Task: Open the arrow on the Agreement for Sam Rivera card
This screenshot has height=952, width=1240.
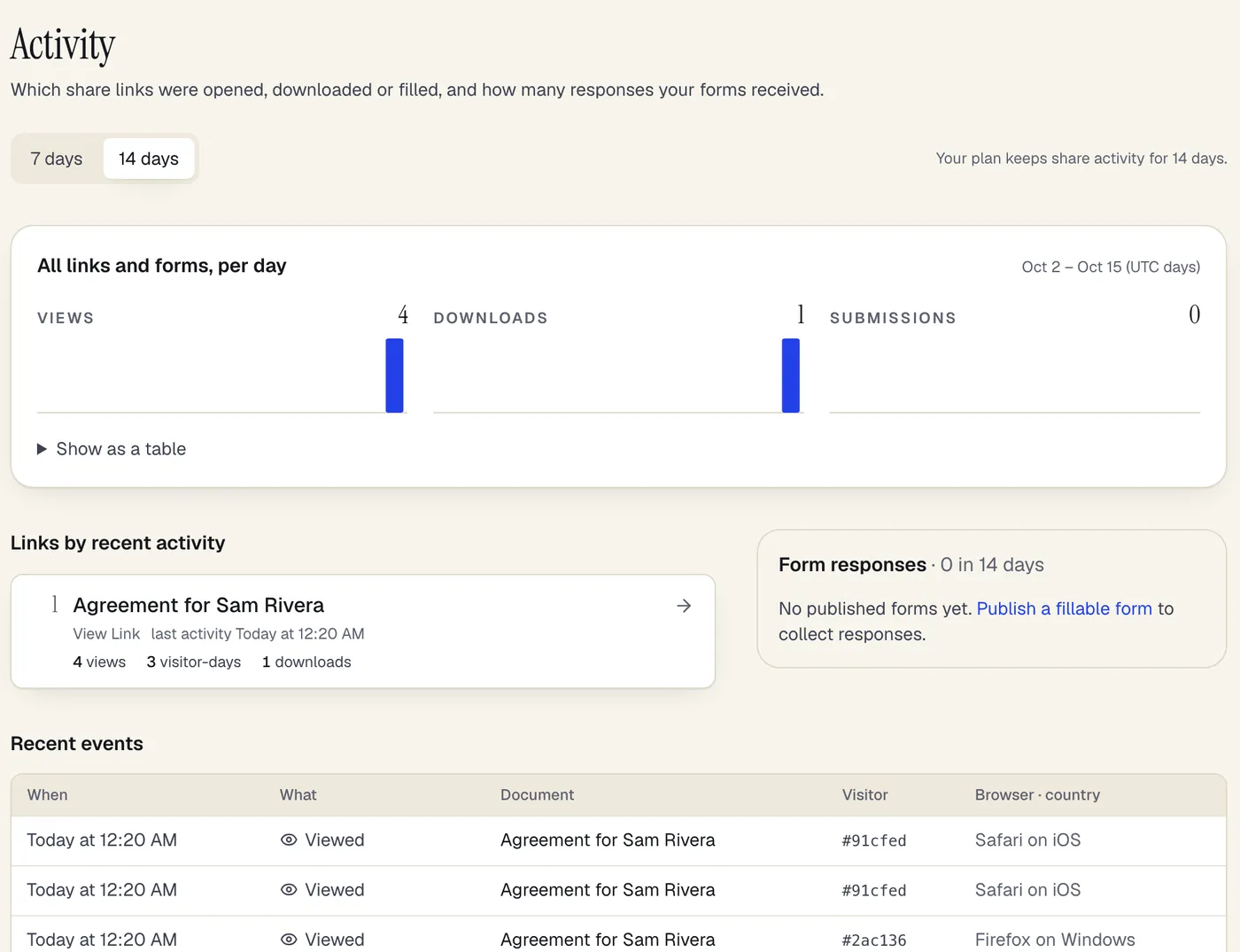Action: point(684,606)
